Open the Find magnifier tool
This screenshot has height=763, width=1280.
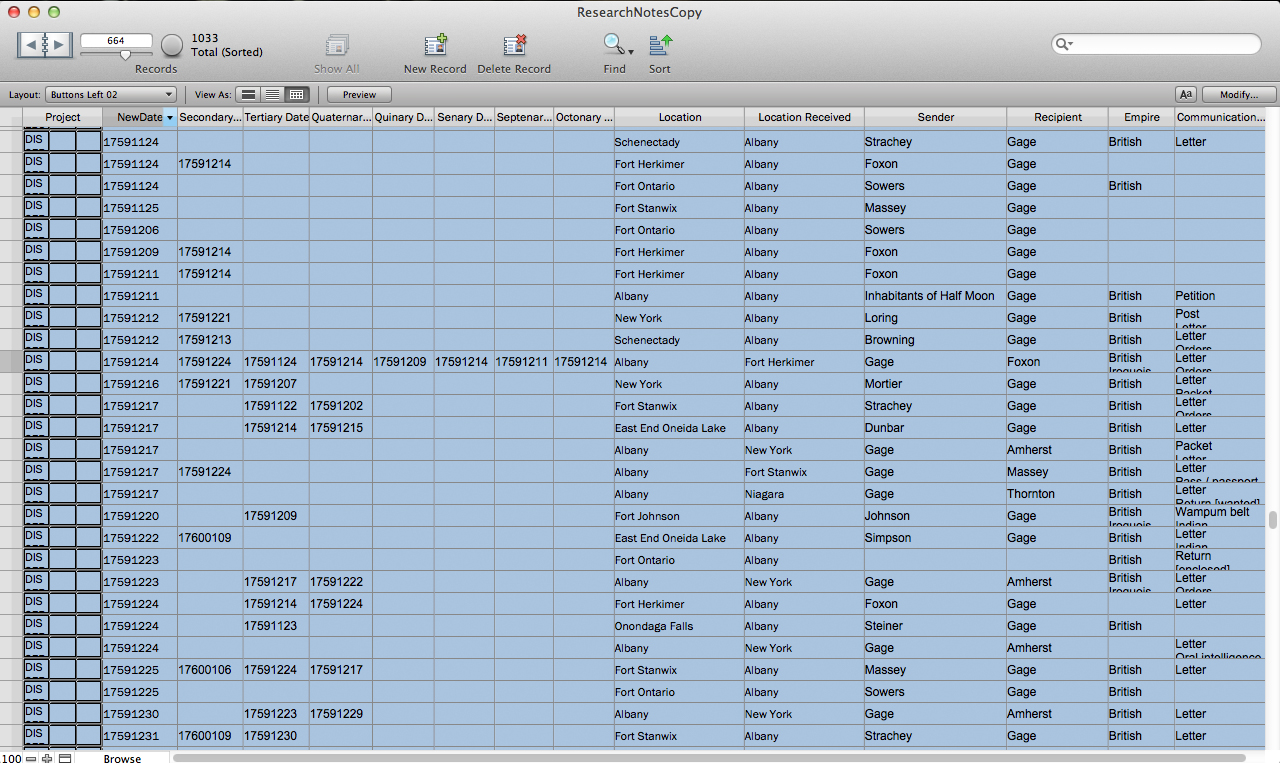(x=612, y=45)
